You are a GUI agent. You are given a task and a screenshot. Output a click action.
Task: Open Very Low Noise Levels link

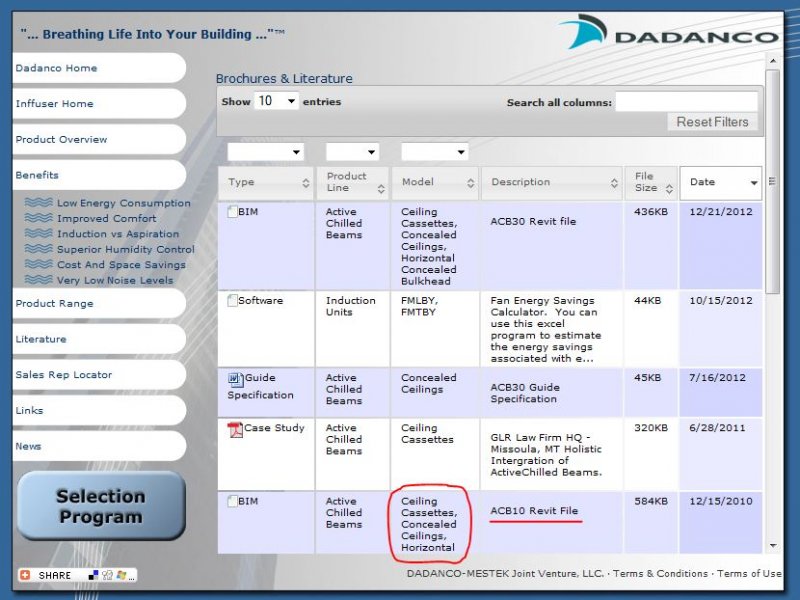[x=115, y=280]
